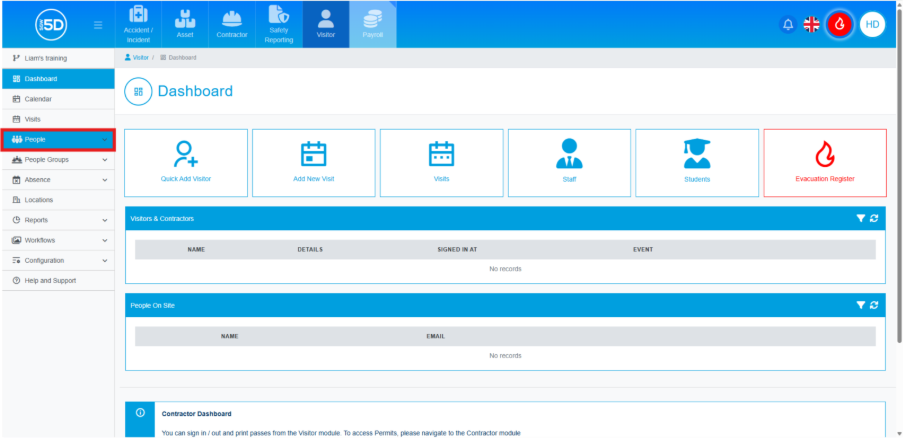The image size is (903, 438).
Task: Filter the People On Site list
Action: (860, 305)
